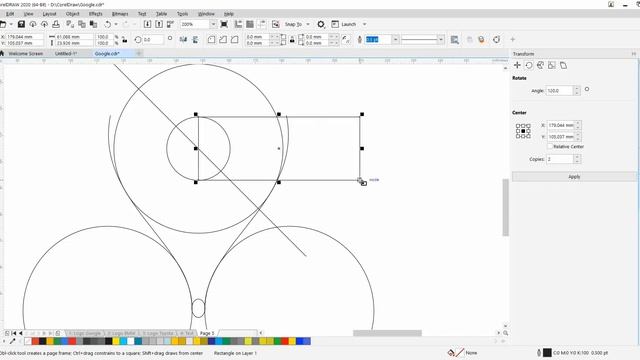Open the Tools menu
This screenshot has width=640, height=360.
tap(182, 14)
